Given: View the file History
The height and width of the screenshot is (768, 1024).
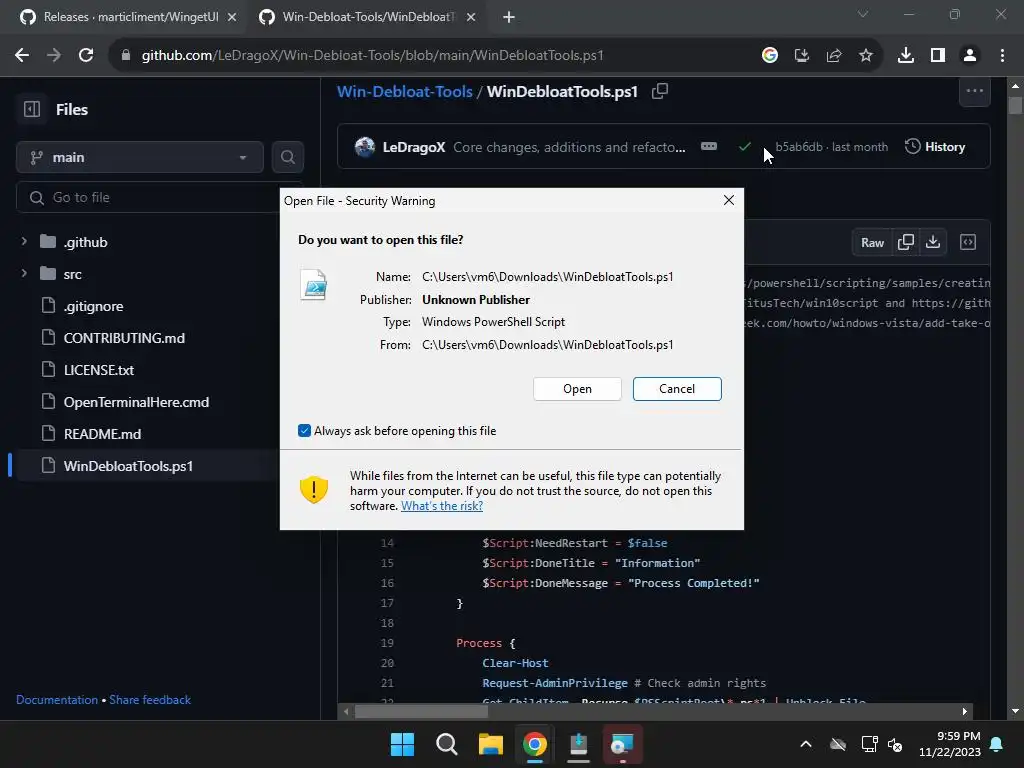Looking at the screenshot, I should [x=935, y=147].
